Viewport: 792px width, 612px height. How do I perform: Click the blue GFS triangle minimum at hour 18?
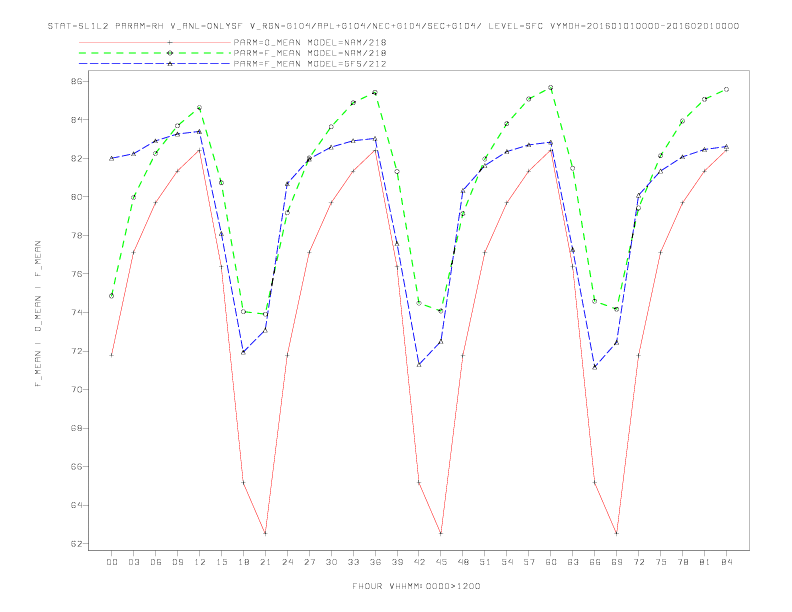[243, 352]
